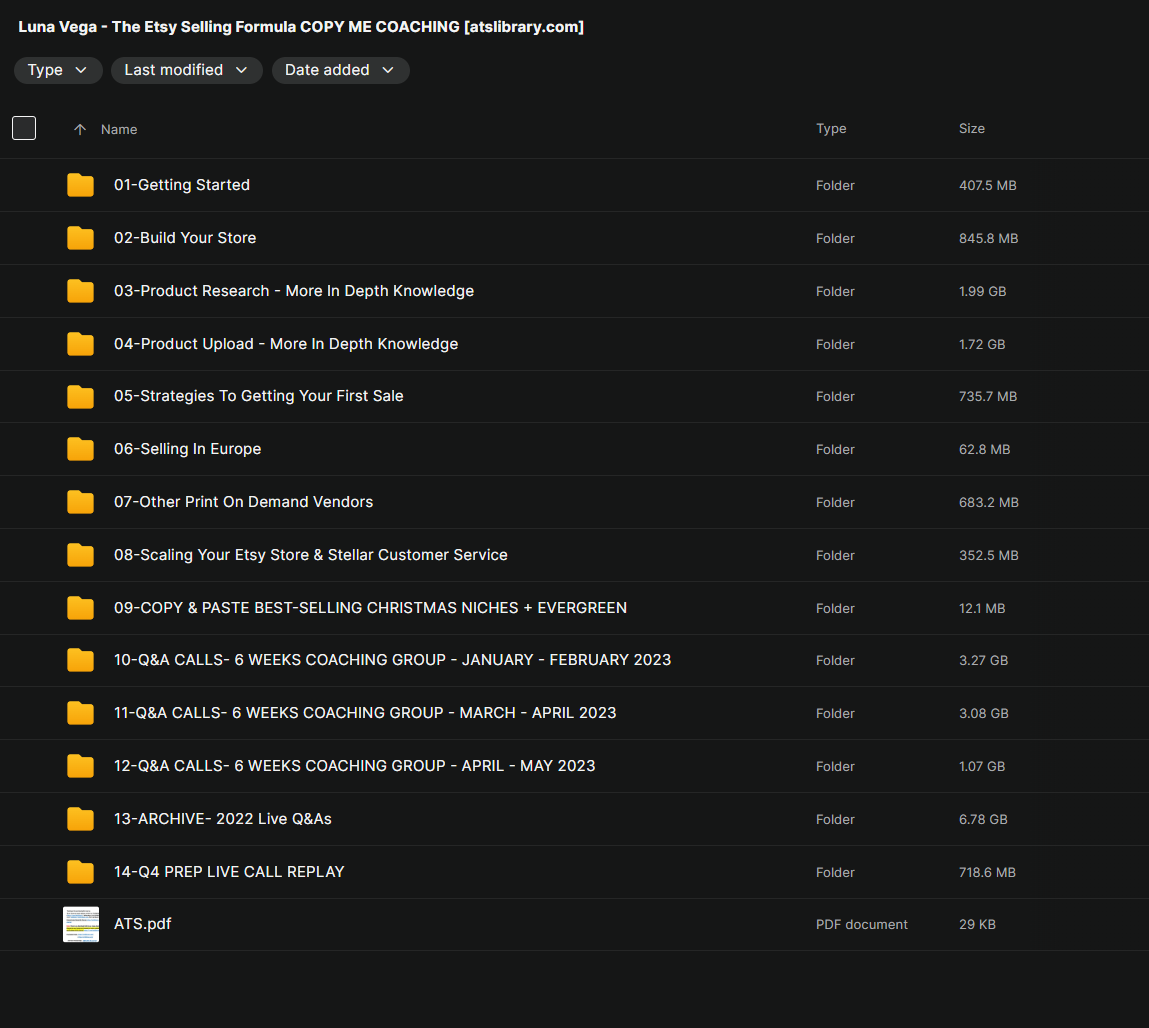Select the 13-ARCHIVE folder icon

point(81,819)
